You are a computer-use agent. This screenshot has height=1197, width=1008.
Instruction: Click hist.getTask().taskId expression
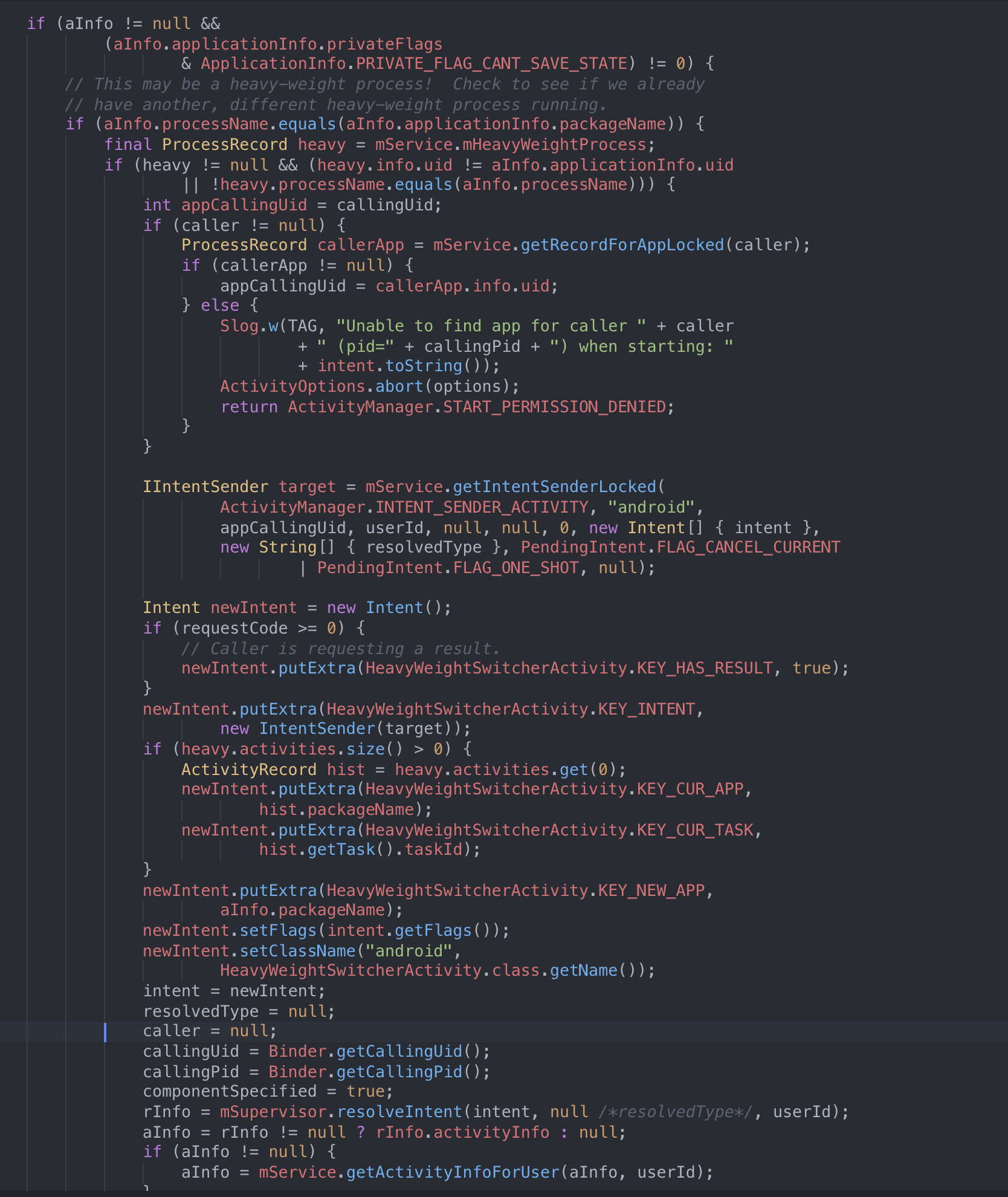[x=361, y=849]
